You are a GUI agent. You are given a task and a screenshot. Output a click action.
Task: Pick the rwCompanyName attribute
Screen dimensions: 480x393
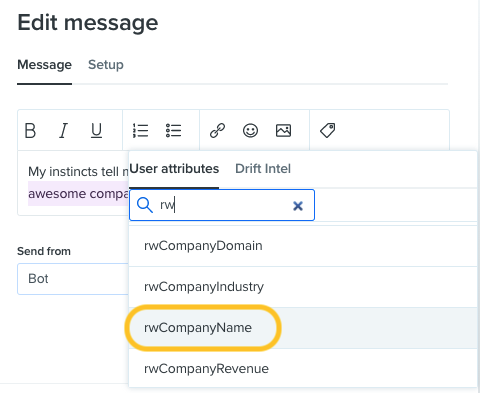click(x=303, y=328)
